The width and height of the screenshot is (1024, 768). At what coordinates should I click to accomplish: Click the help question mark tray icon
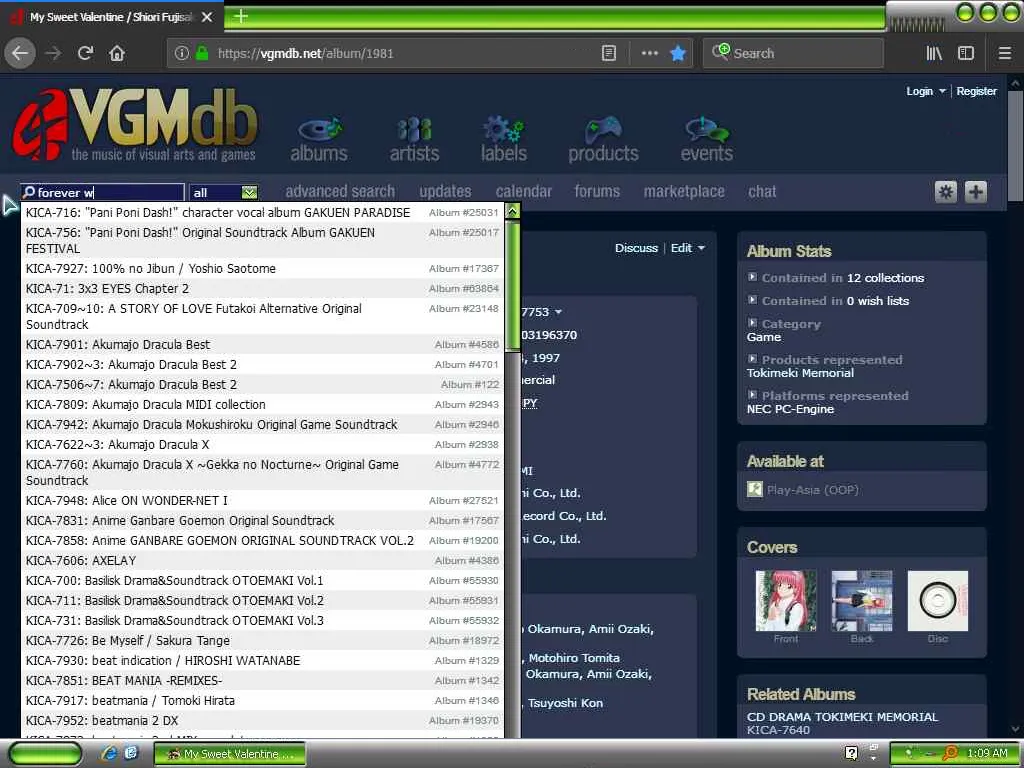851,753
